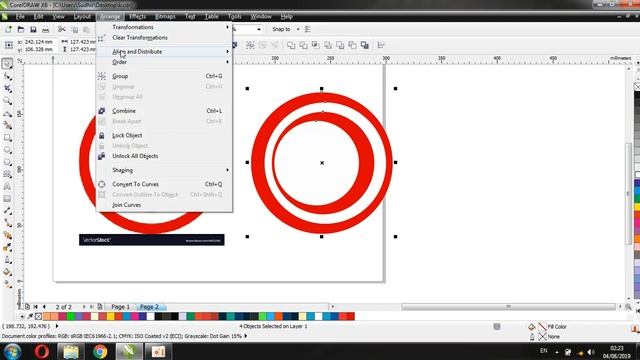Viewport: 640px width, 360px height.
Task: Expand the color palette flyout arrow
Action: click(x=22, y=316)
